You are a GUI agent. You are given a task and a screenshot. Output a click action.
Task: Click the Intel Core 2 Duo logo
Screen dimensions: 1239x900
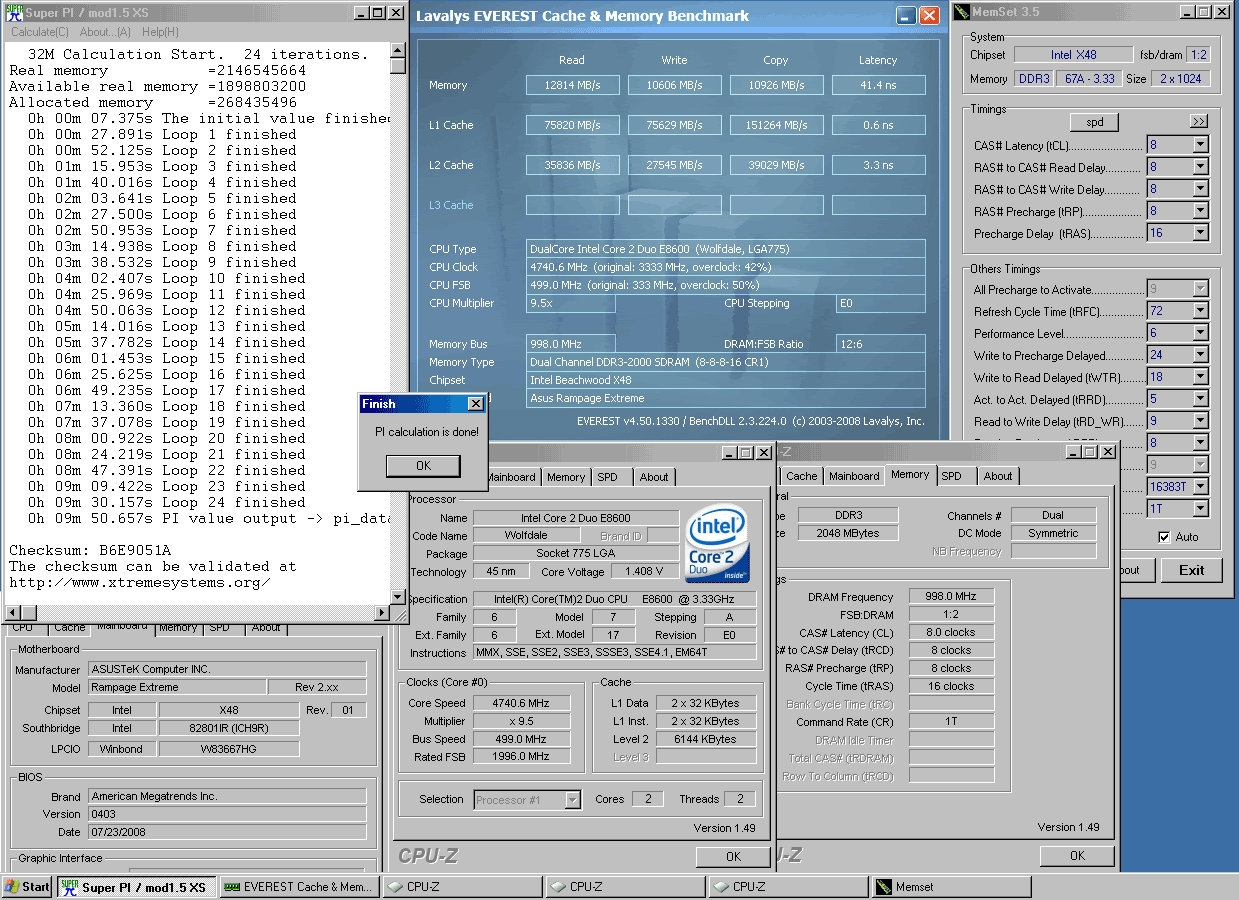point(716,545)
